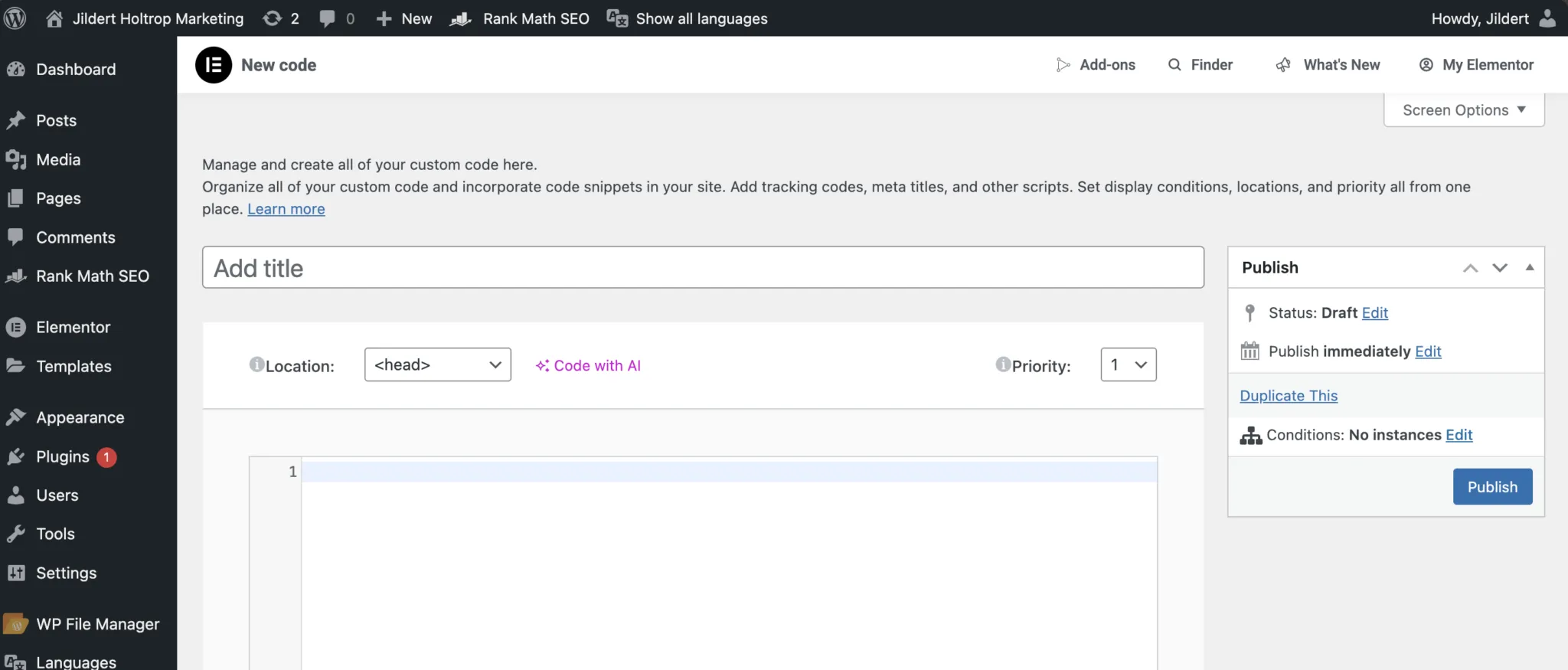Go to Appearance in the sidebar
The width and height of the screenshot is (1568, 670).
(80, 418)
